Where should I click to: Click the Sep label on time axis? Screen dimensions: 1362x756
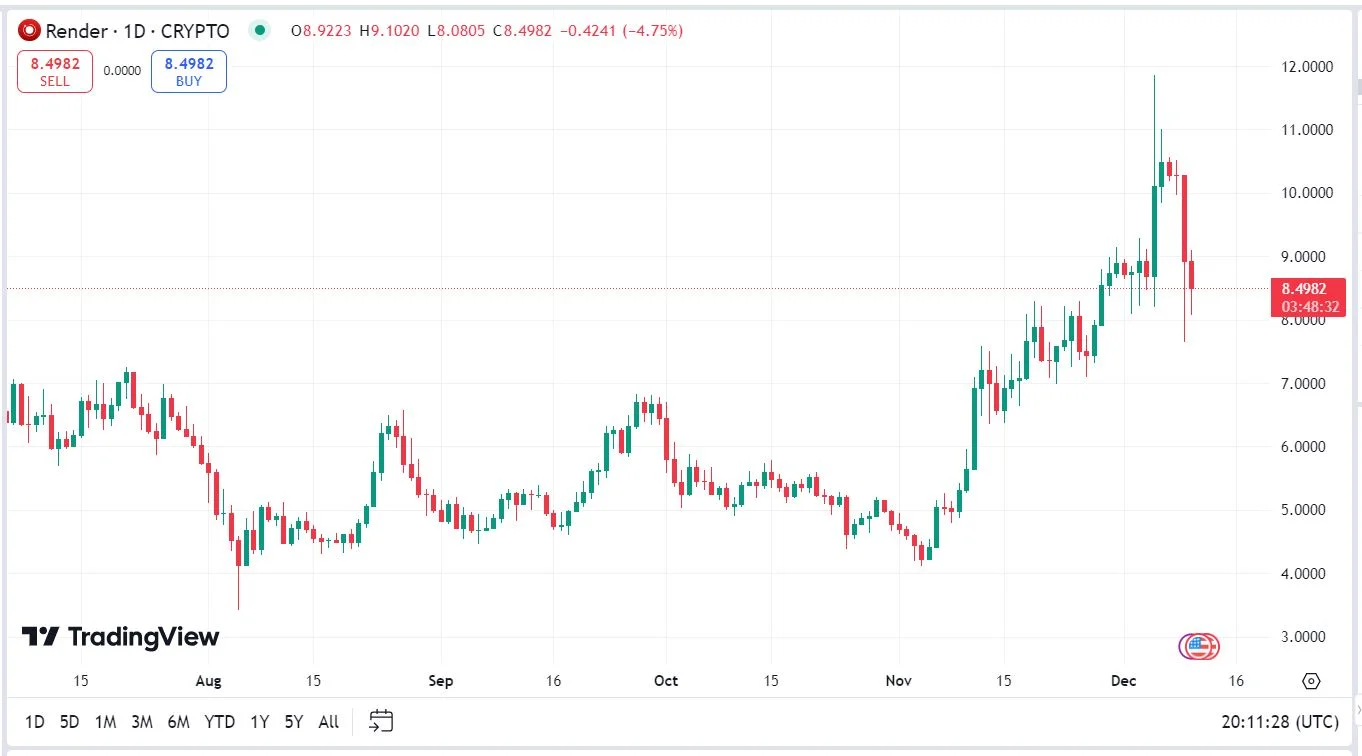(440, 681)
